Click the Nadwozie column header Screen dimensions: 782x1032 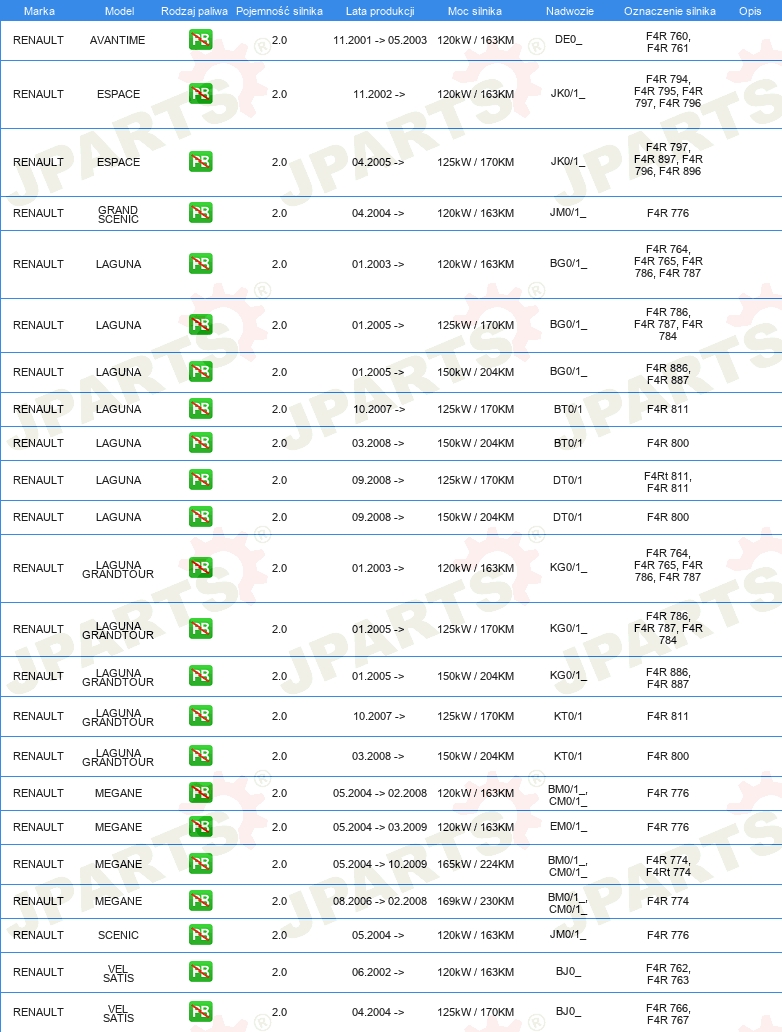(x=569, y=11)
